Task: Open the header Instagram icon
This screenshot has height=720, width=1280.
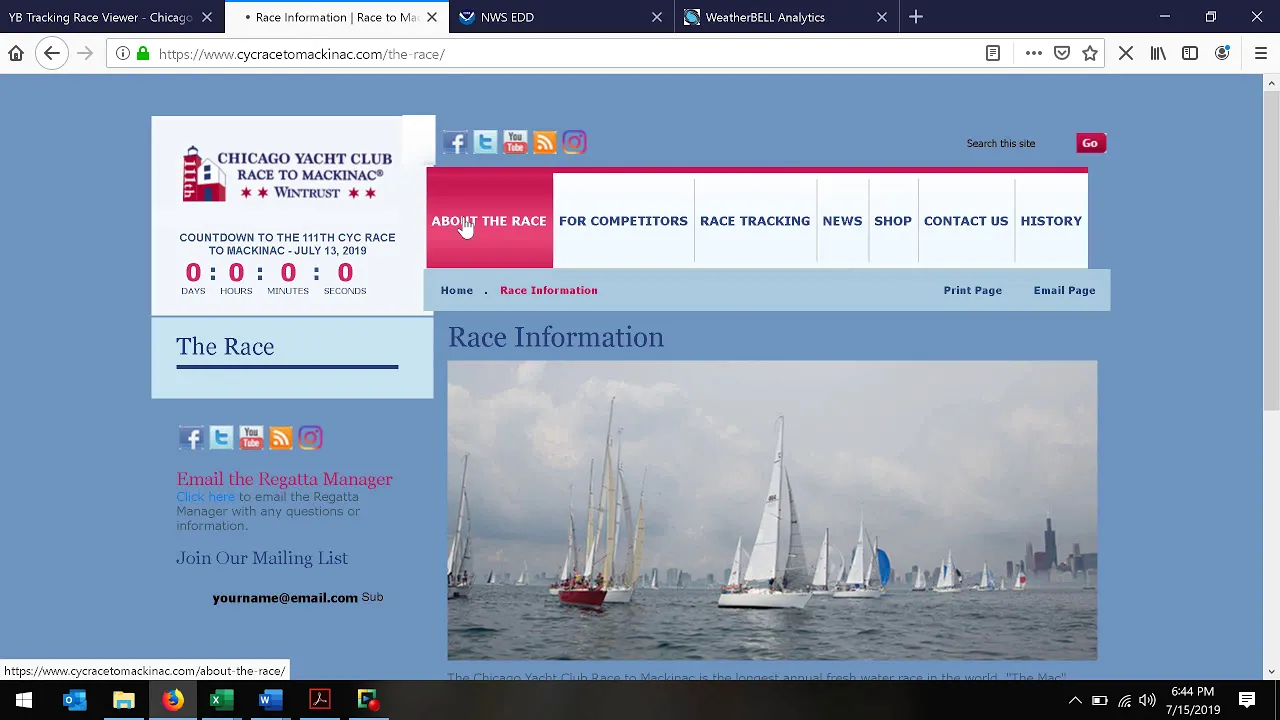Action: pyautogui.click(x=574, y=143)
